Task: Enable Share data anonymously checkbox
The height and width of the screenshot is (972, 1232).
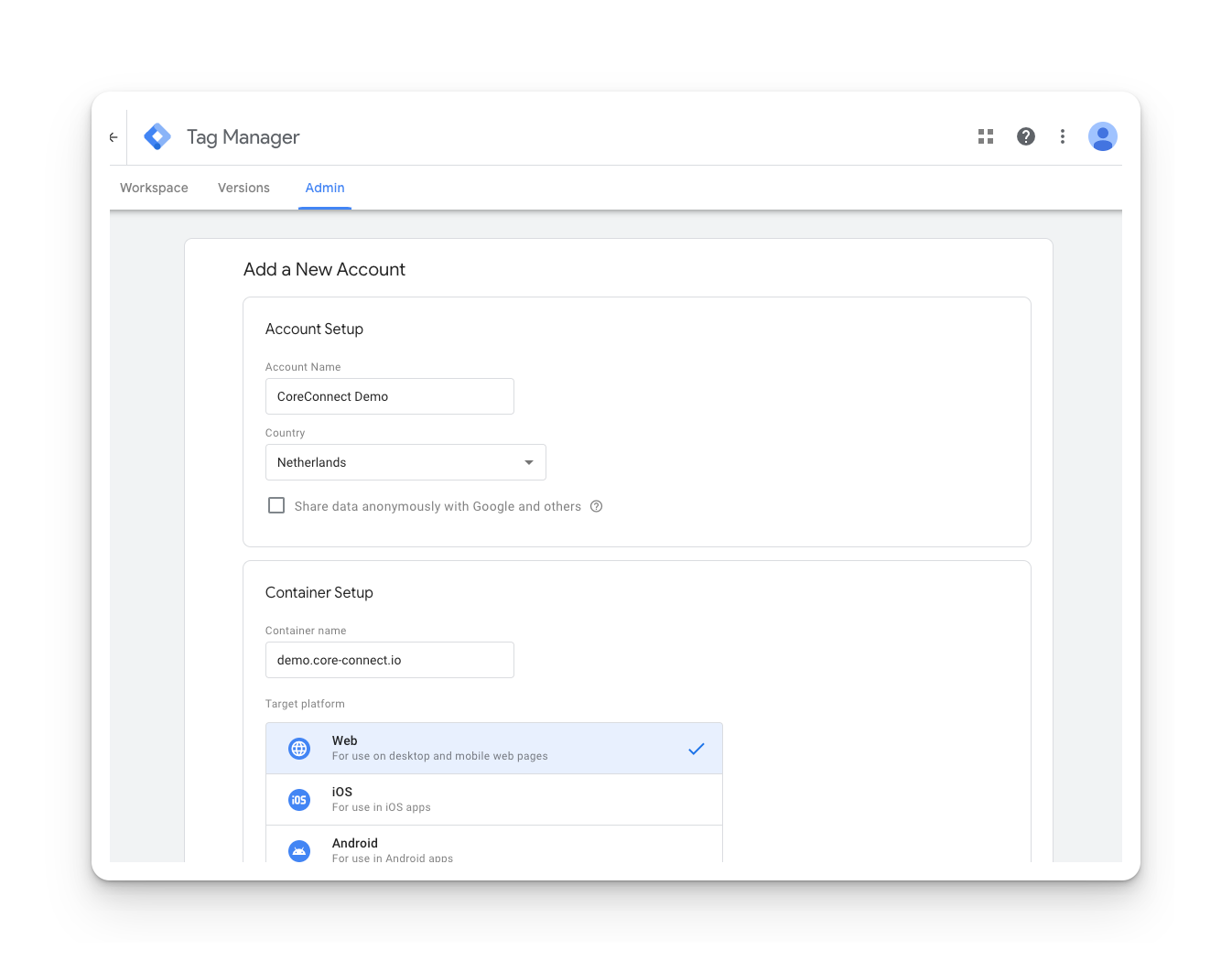Action: click(x=276, y=506)
